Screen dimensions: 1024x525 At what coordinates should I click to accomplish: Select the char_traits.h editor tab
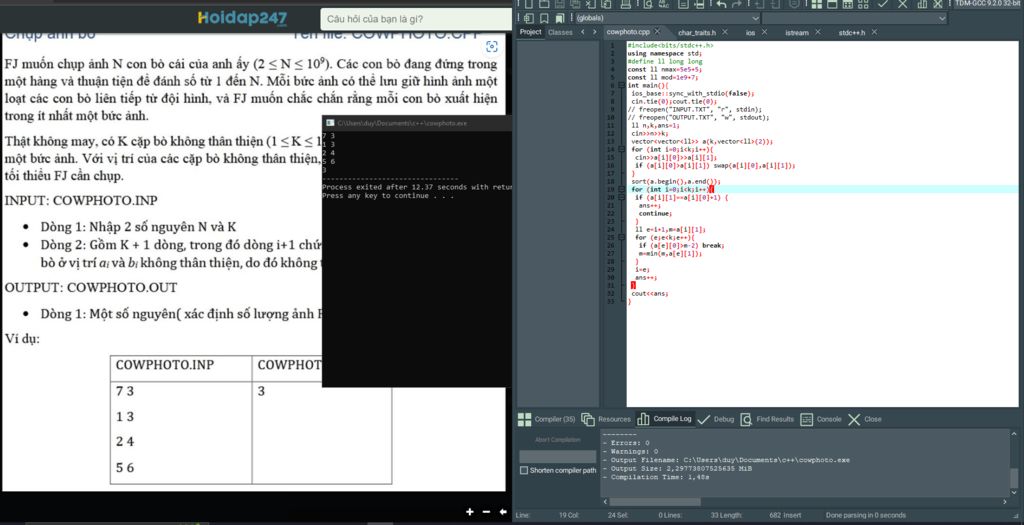pyautogui.click(x=697, y=32)
